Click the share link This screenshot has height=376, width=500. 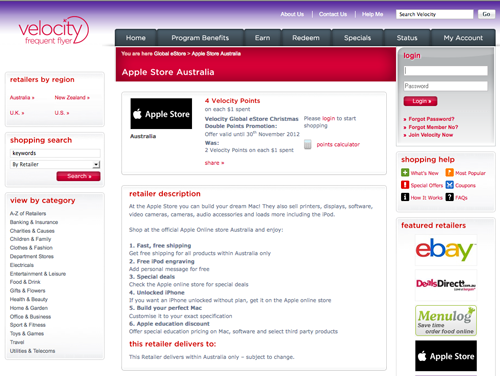[x=214, y=163]
